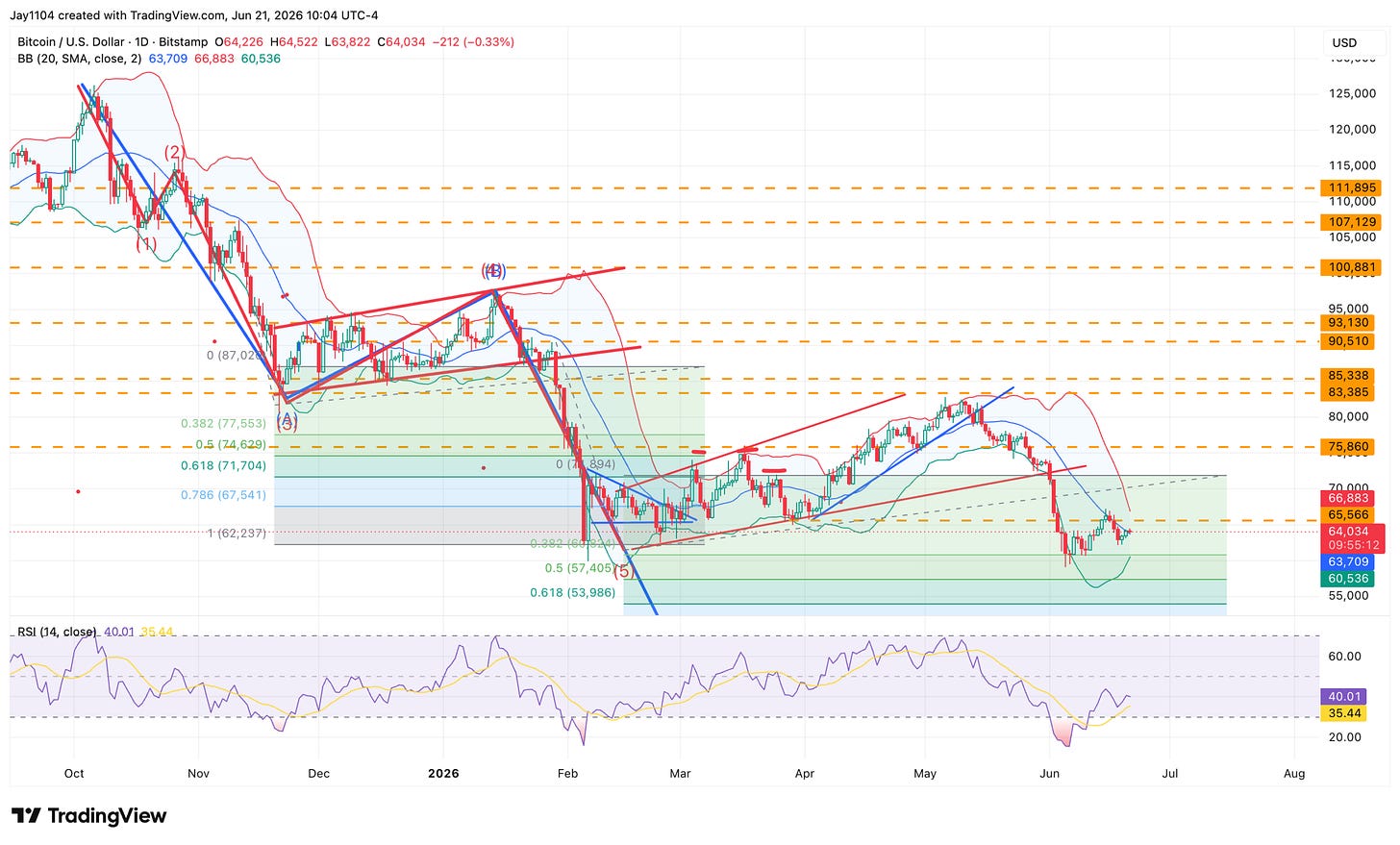Image resolution: width=1400 pixels, height=845 pixels.
Task: Click the 55,000 price axis label
Action: point(1349,595)
